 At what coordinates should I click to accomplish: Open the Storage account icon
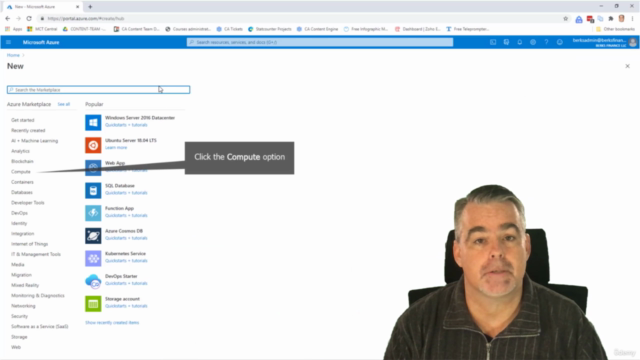coord(93,303)
